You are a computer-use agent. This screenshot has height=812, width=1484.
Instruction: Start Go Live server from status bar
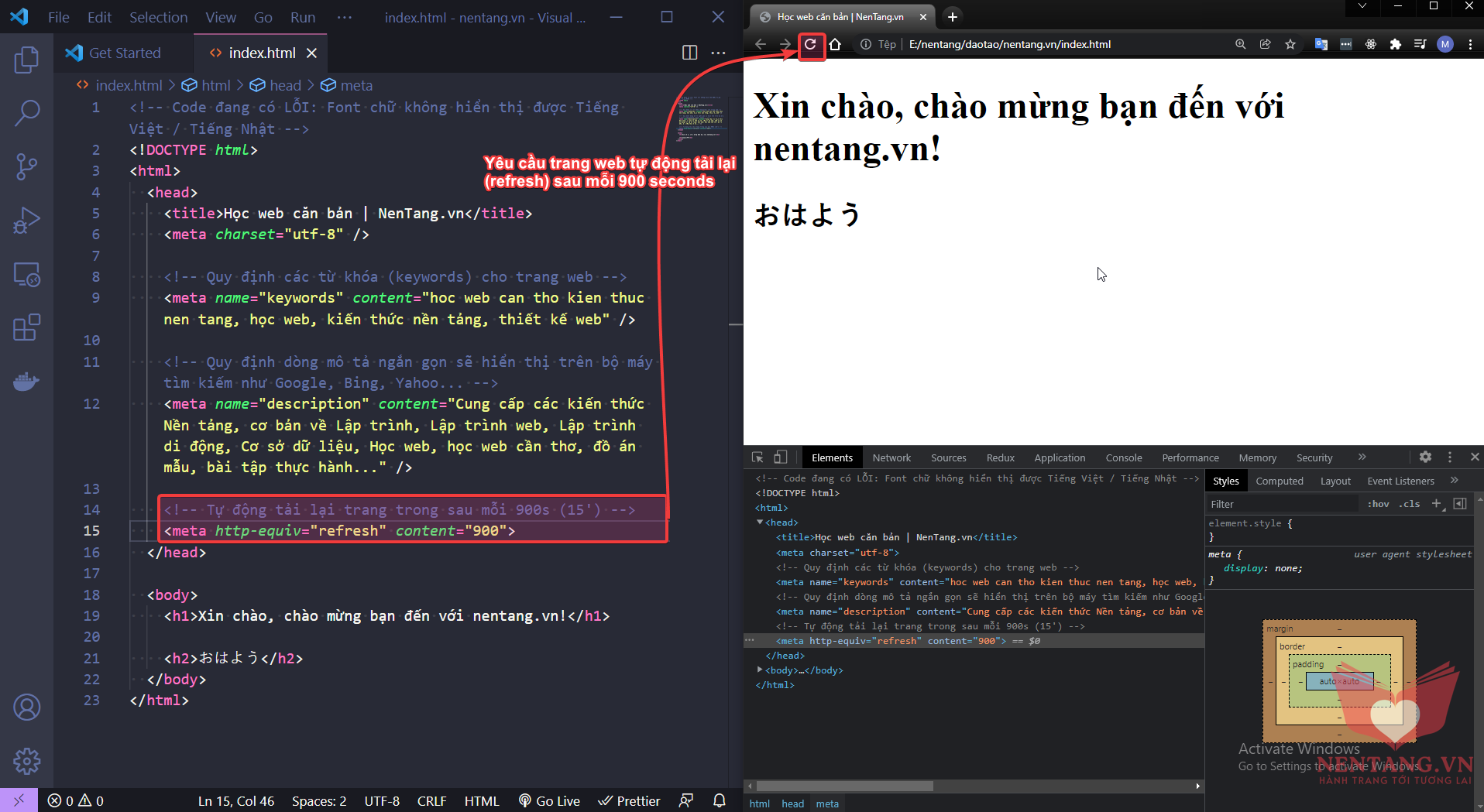tap(549, 801)
